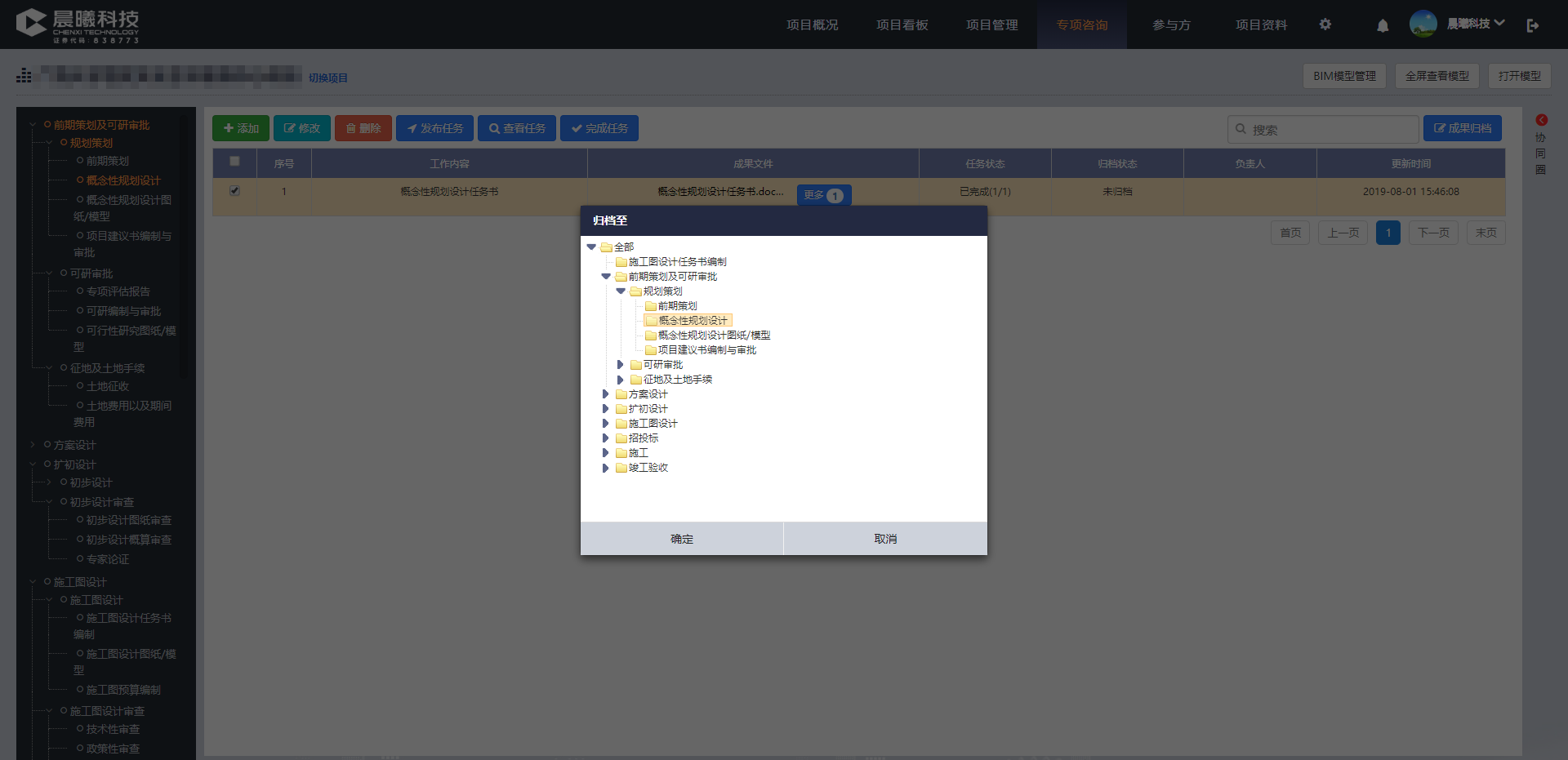Open the 项目资料 menu

[x=1261, y=24]
